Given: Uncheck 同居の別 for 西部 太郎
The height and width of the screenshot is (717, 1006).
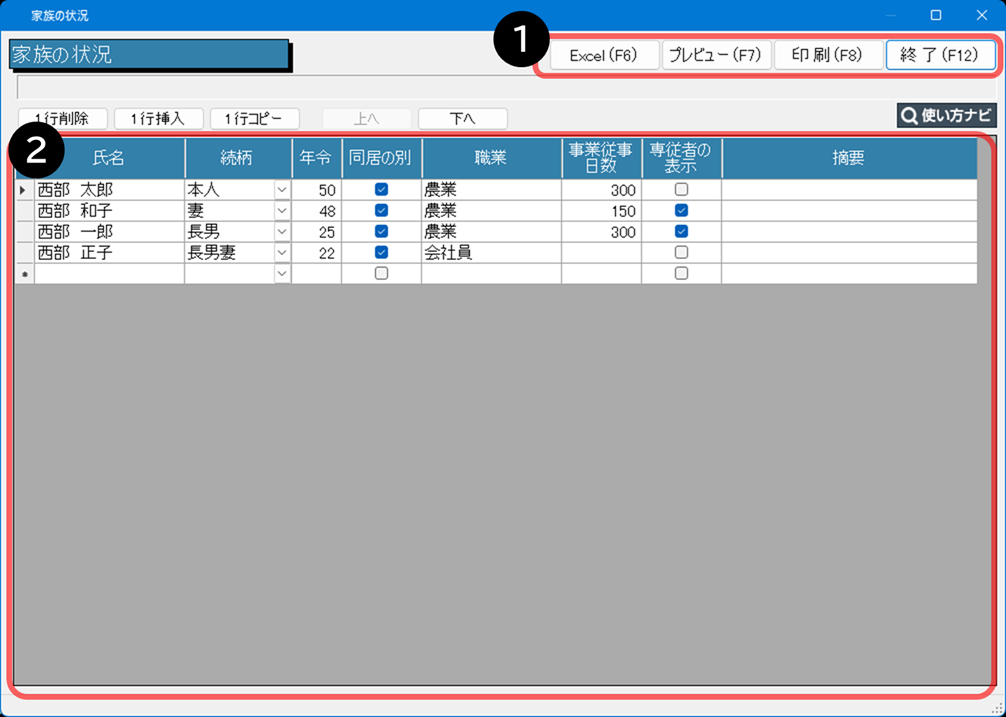Looking at the screenshot, I should coord(381,190).
